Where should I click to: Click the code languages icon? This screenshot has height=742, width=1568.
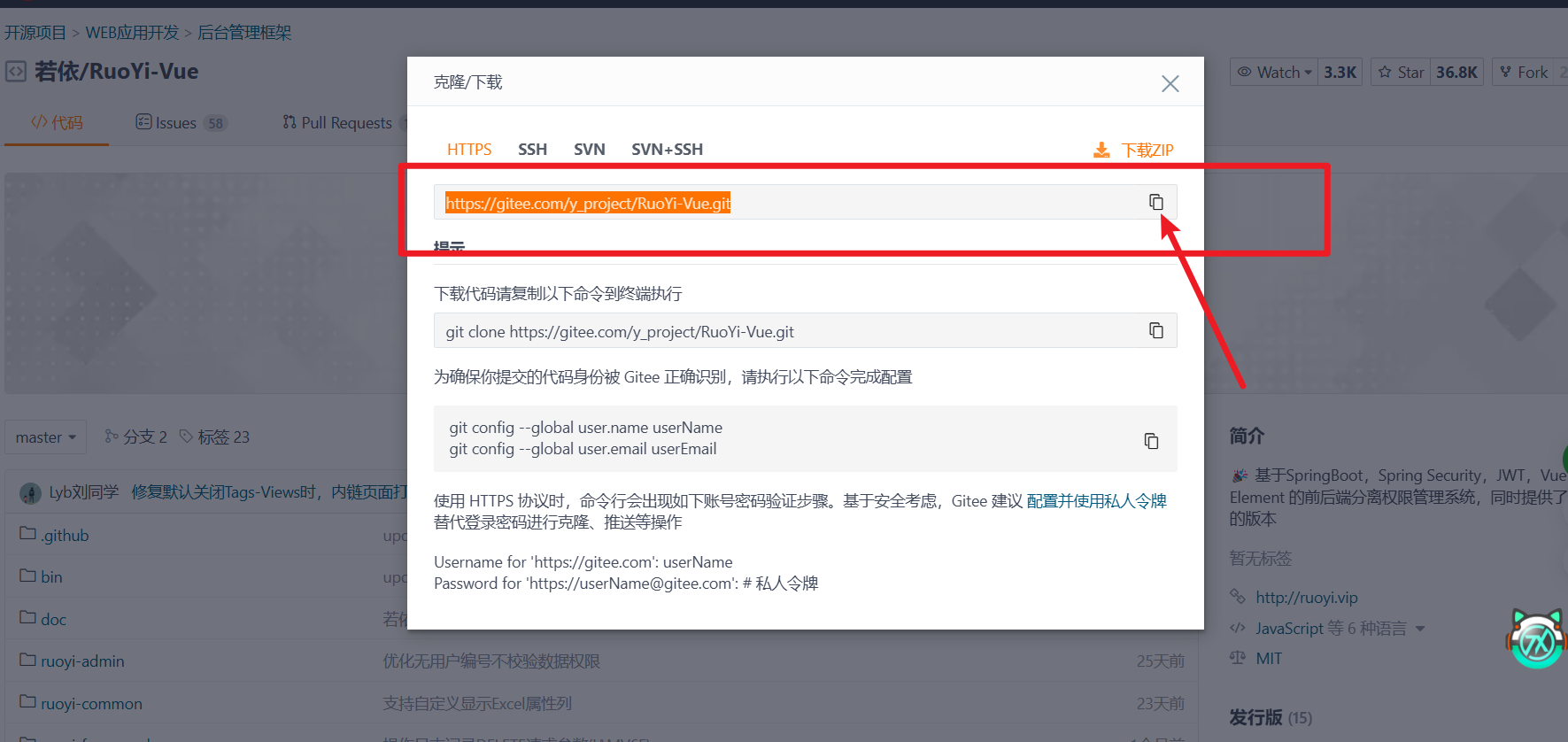point(1238,628)
